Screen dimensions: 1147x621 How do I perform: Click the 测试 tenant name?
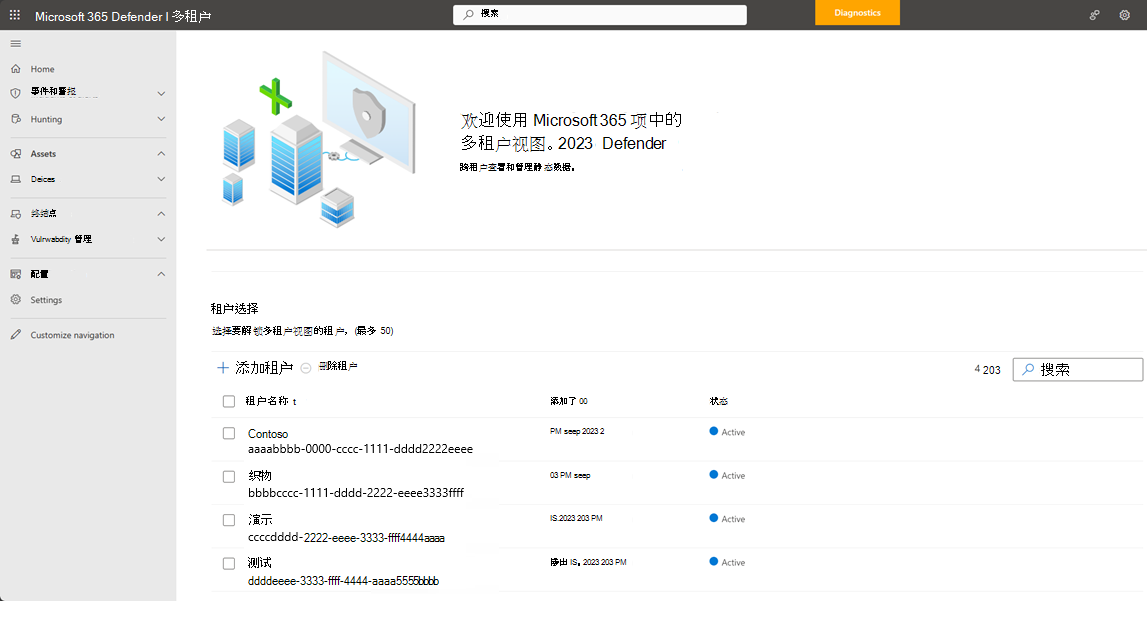click(x=260, y=563)
